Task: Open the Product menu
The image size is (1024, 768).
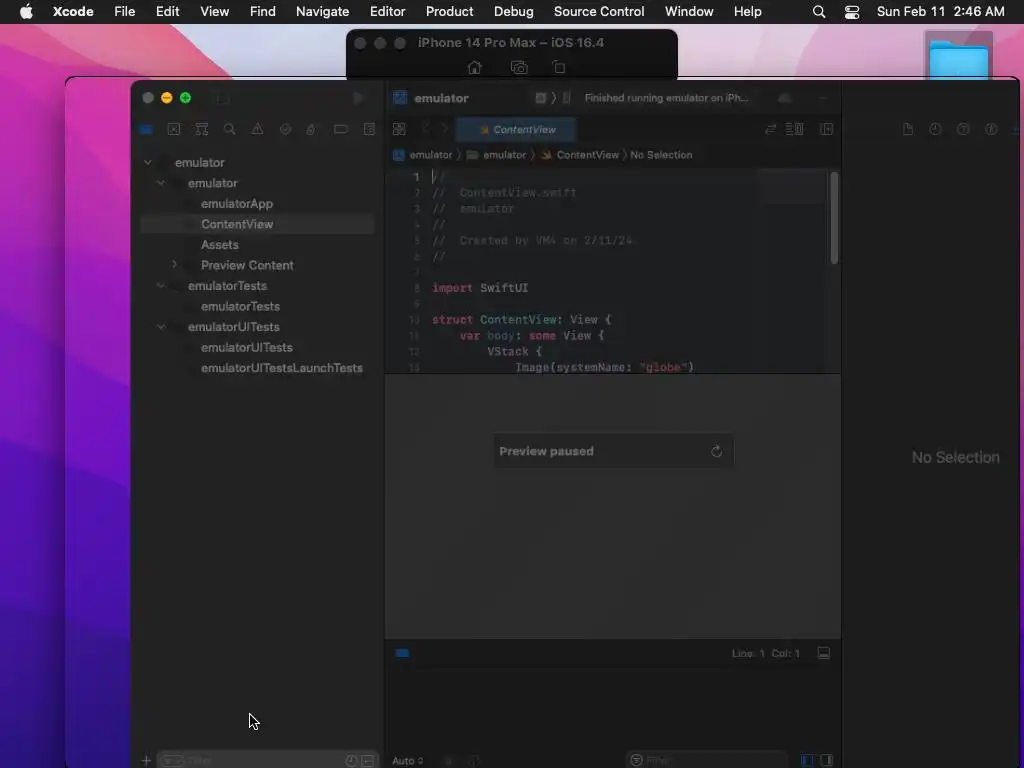Action: (449, 12)
